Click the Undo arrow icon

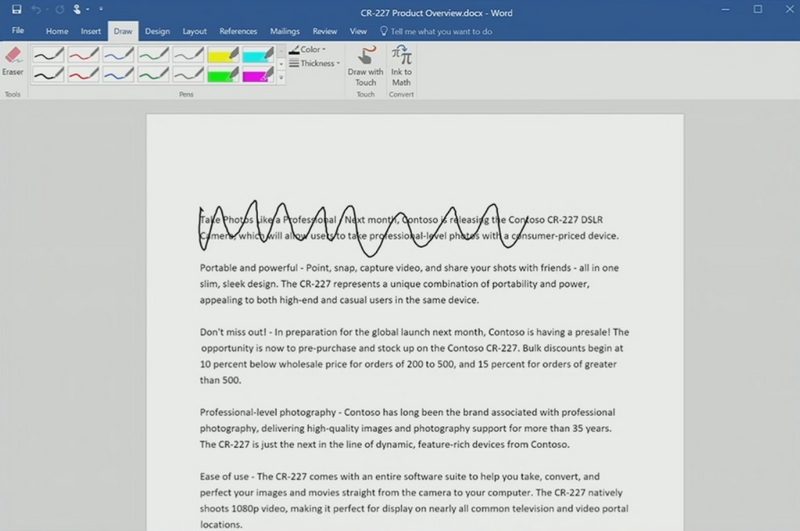36,9
